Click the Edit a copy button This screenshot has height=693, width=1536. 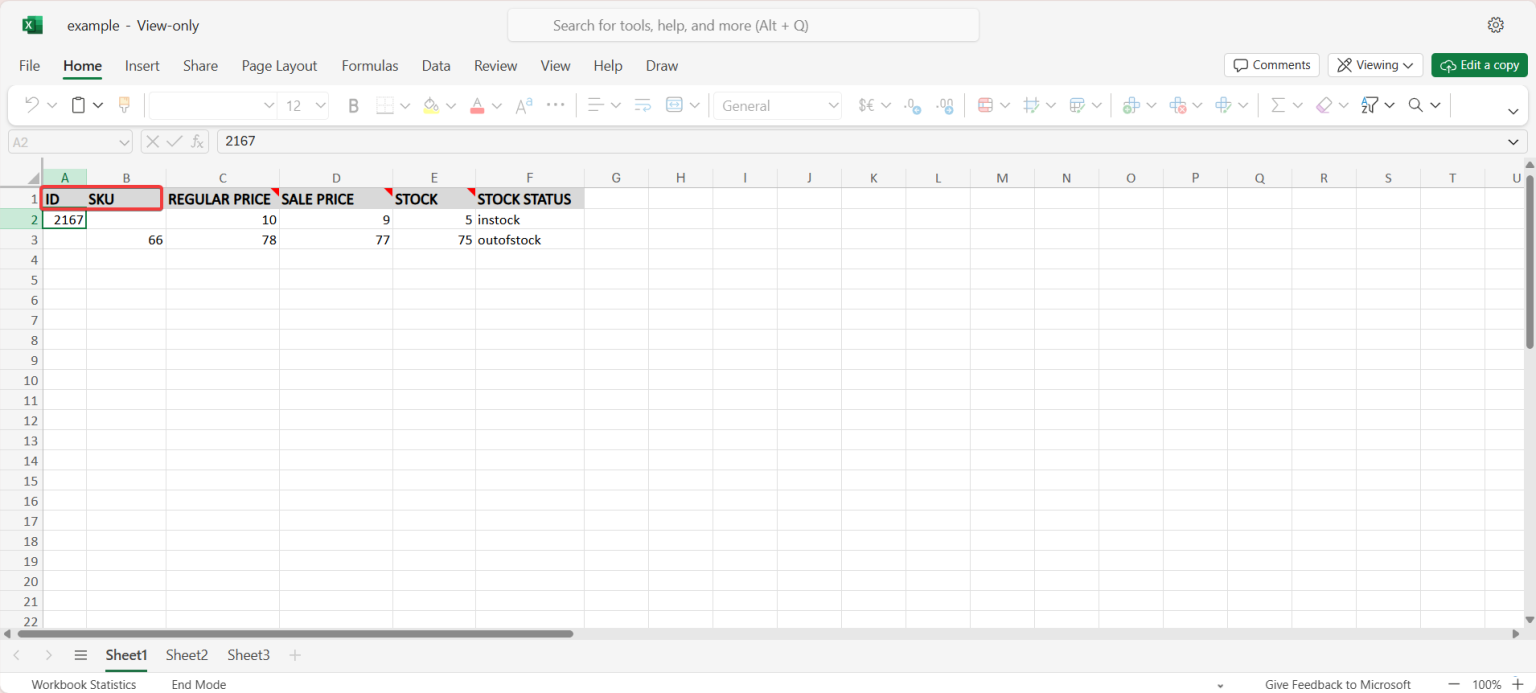click(1479, 64)
